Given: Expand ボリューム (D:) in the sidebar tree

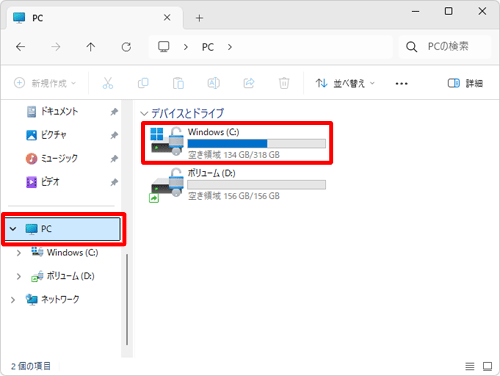Looking at the screenshot, I should 19,276.
